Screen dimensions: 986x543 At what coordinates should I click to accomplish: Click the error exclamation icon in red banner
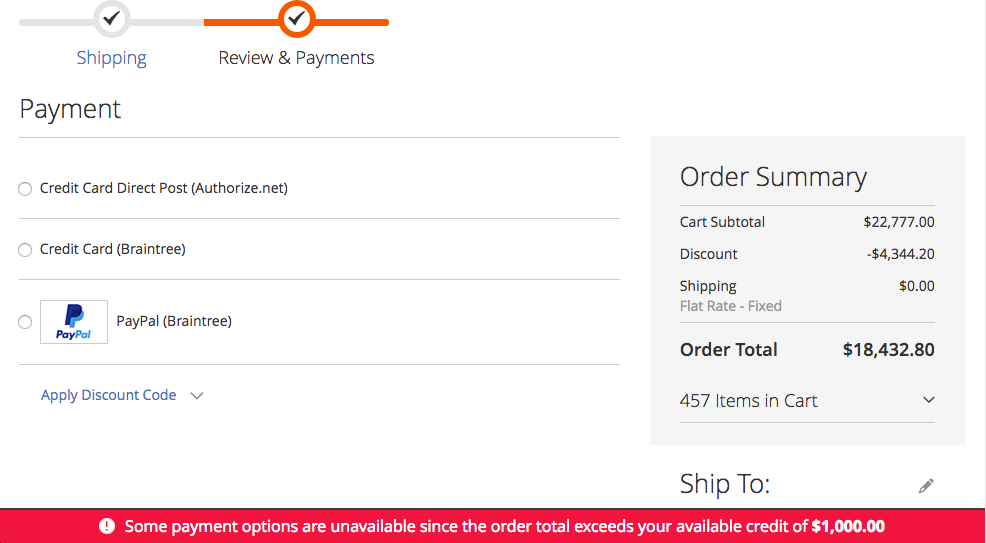(108, 526)
